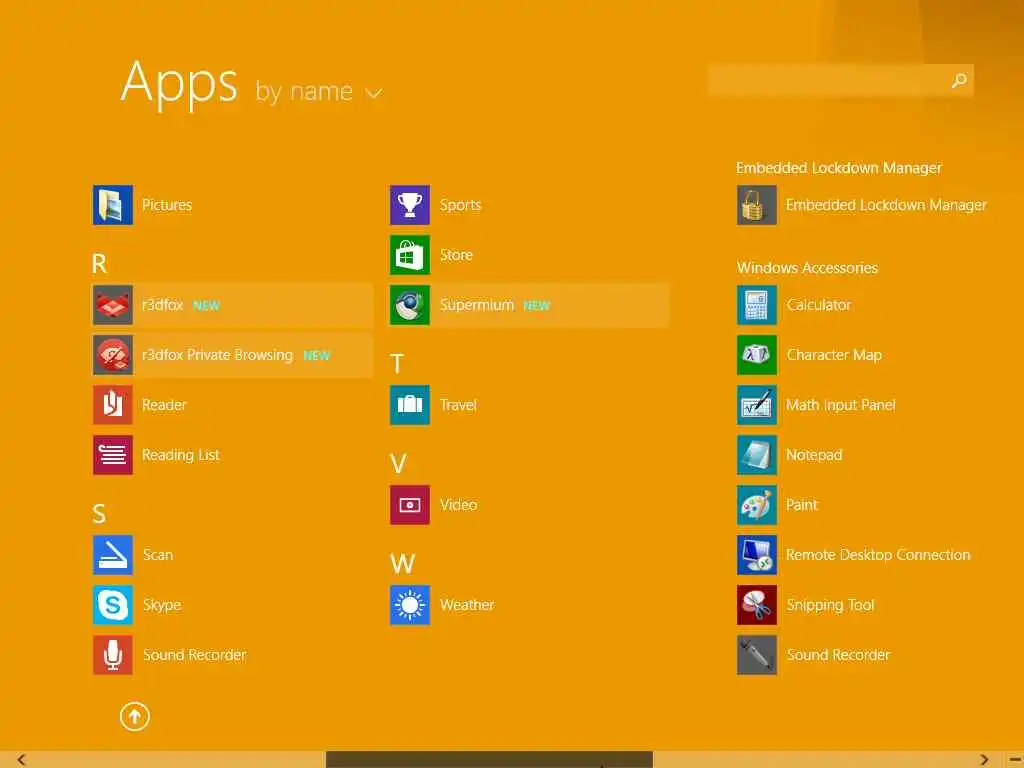Launch the Snipping Tool icon
The image size is (1024, 768).
click(757, 605)
